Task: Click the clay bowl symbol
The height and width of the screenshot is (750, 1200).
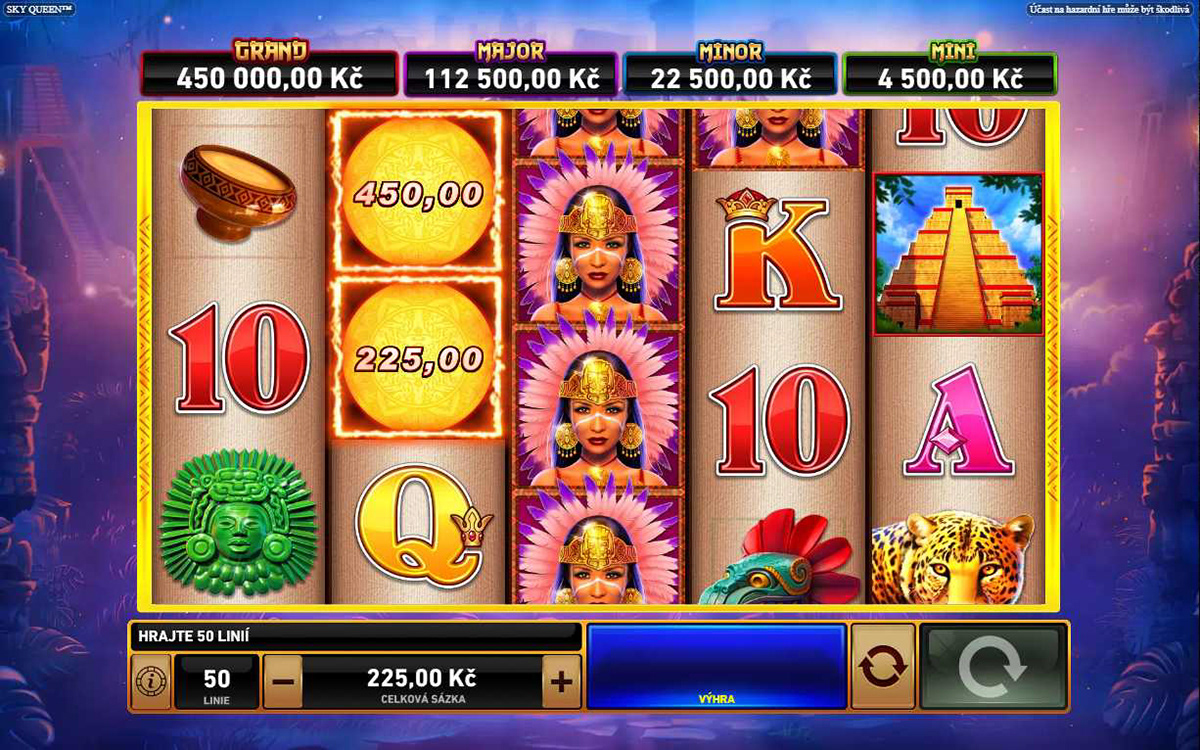Action: point(238,192)
